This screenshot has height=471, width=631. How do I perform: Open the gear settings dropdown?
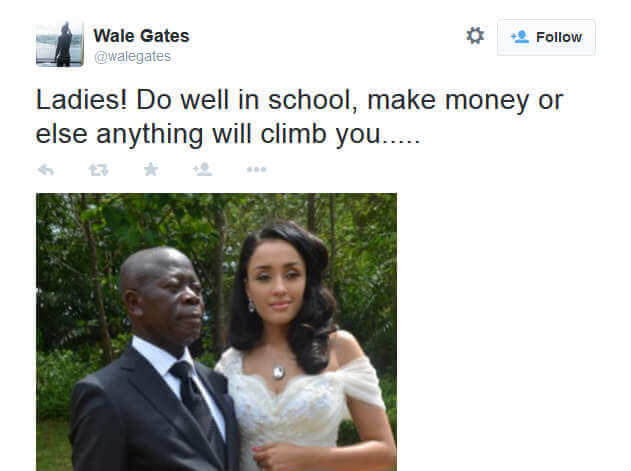[x=475, y=36]
